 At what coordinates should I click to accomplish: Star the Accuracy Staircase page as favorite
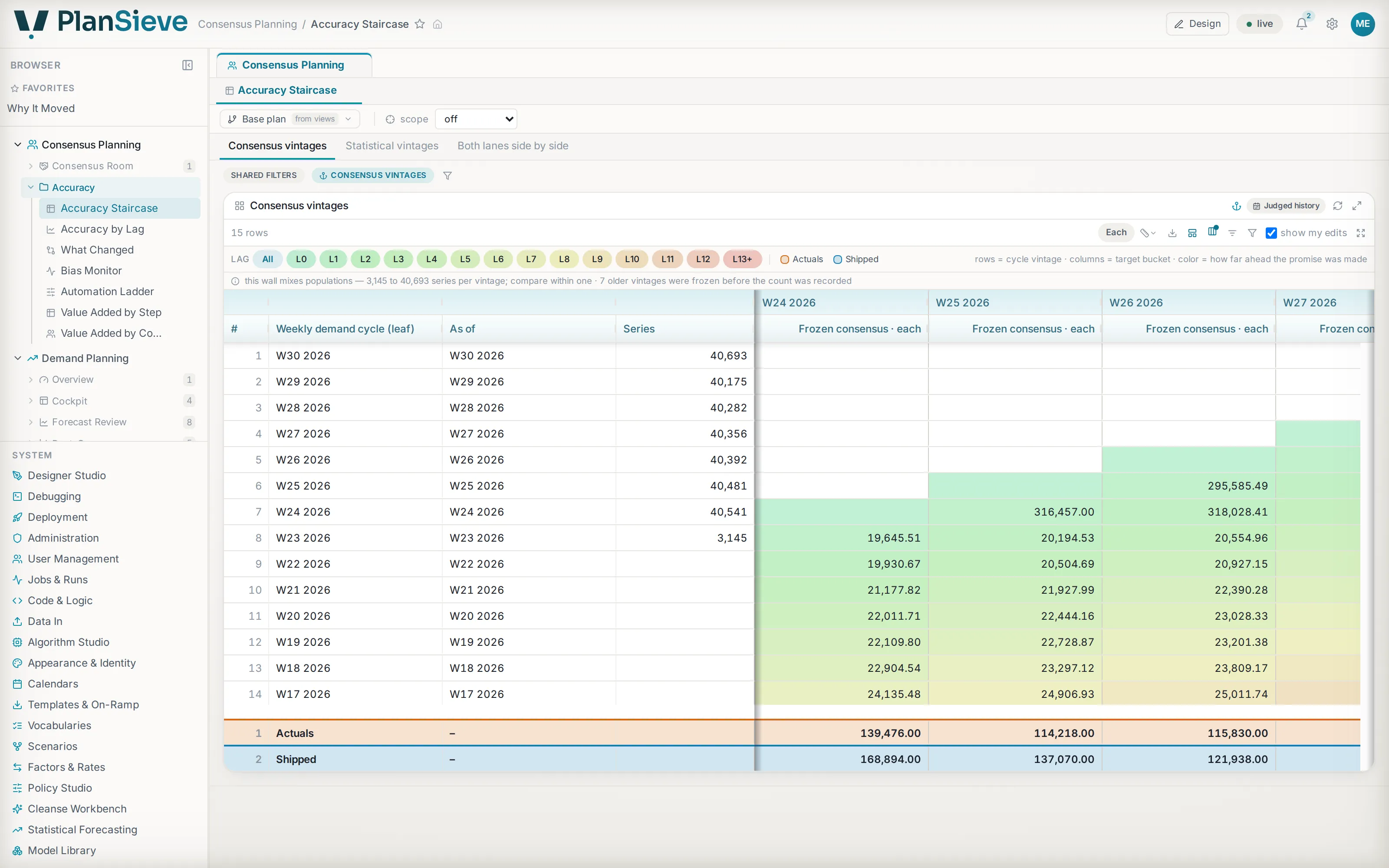[420, 24]
